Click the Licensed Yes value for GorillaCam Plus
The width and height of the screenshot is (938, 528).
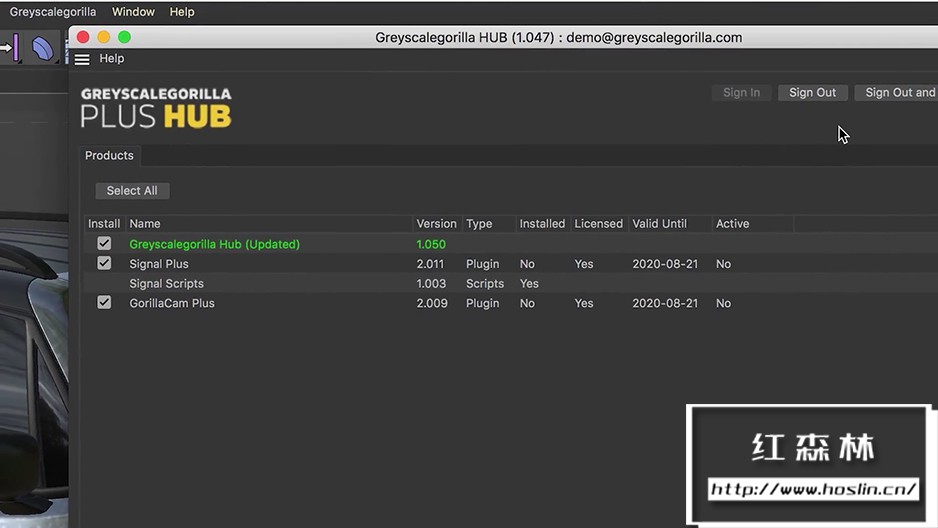tap(584, 303)
